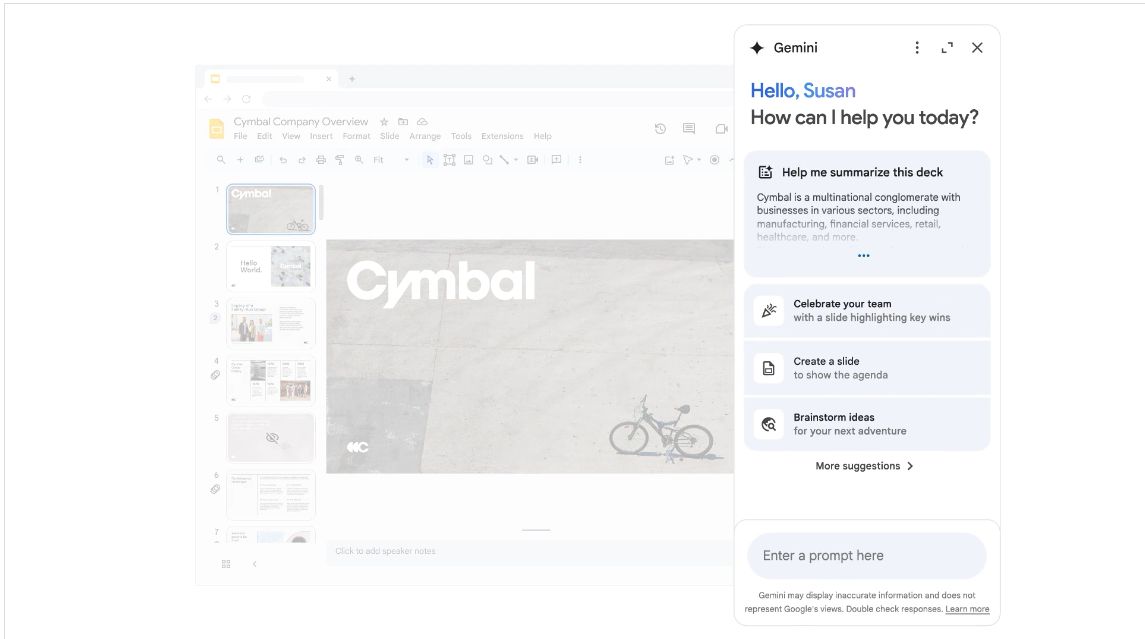Click the document icon beside Create a slide

(768, 368)
